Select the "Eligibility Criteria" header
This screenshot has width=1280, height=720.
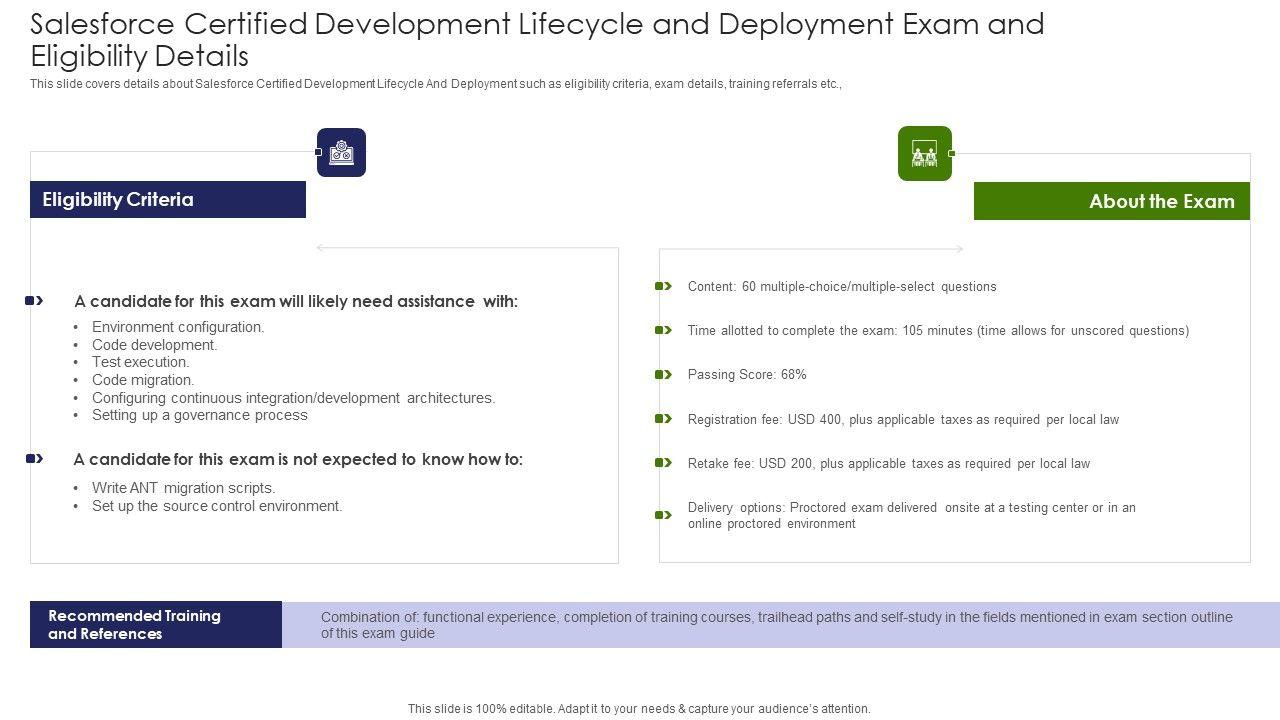pos(168,199)
